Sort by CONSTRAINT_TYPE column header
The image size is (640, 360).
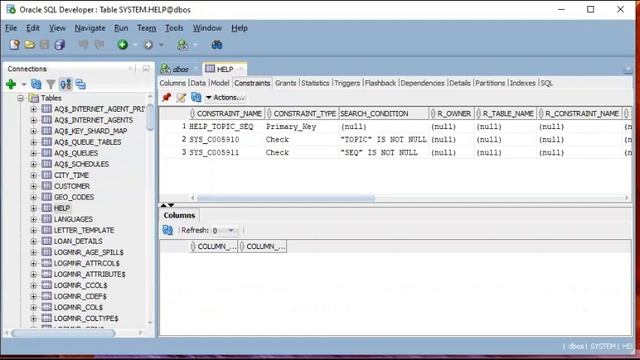(302, 113)
